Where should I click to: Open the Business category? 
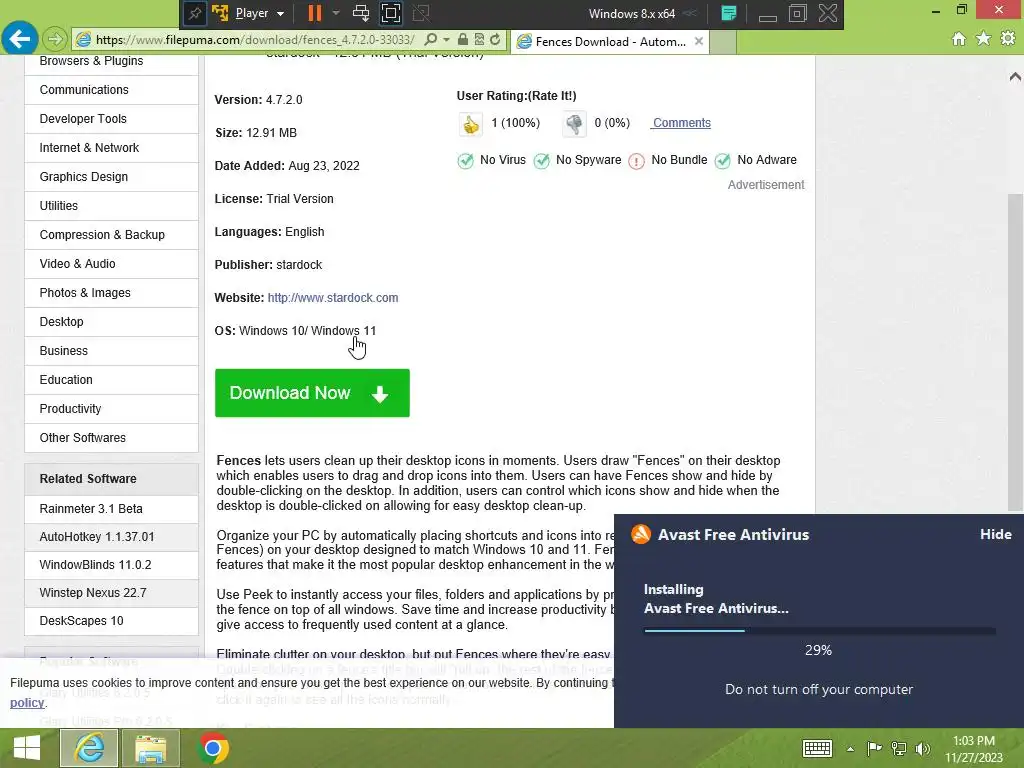(111, 351)
